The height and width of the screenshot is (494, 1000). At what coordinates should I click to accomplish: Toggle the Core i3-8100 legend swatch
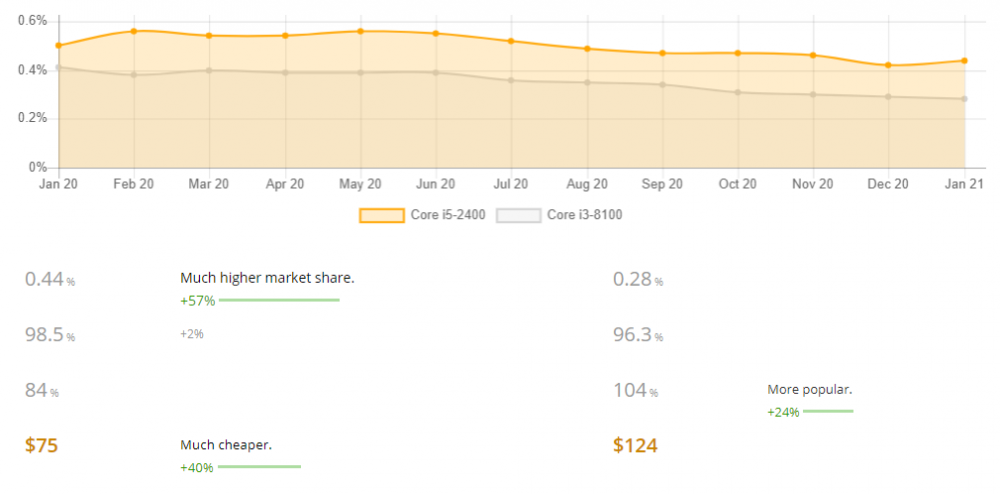pos(518,215)
